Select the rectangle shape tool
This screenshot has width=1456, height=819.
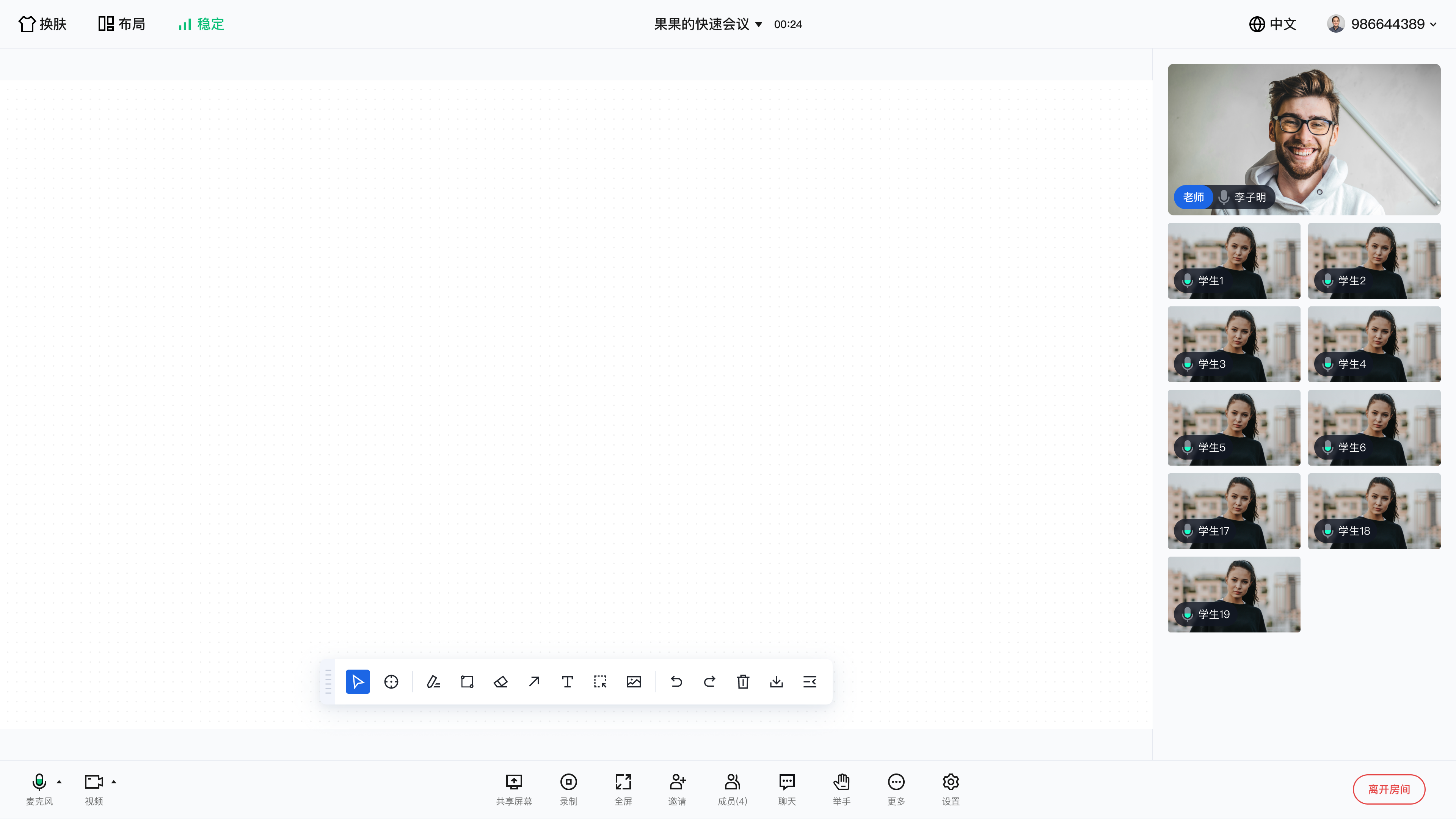467,682
